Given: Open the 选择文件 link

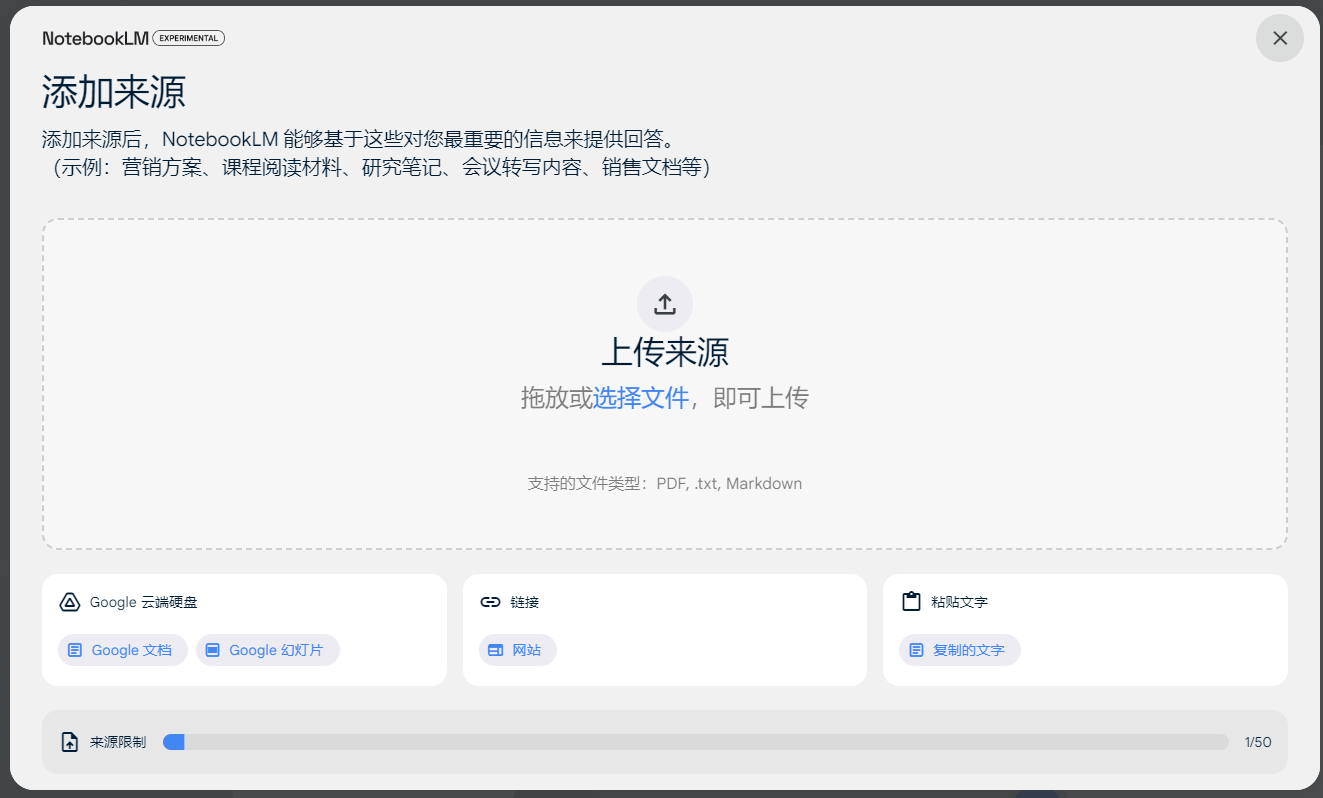Looking at the screenshot, I should (x=641, y=398).
